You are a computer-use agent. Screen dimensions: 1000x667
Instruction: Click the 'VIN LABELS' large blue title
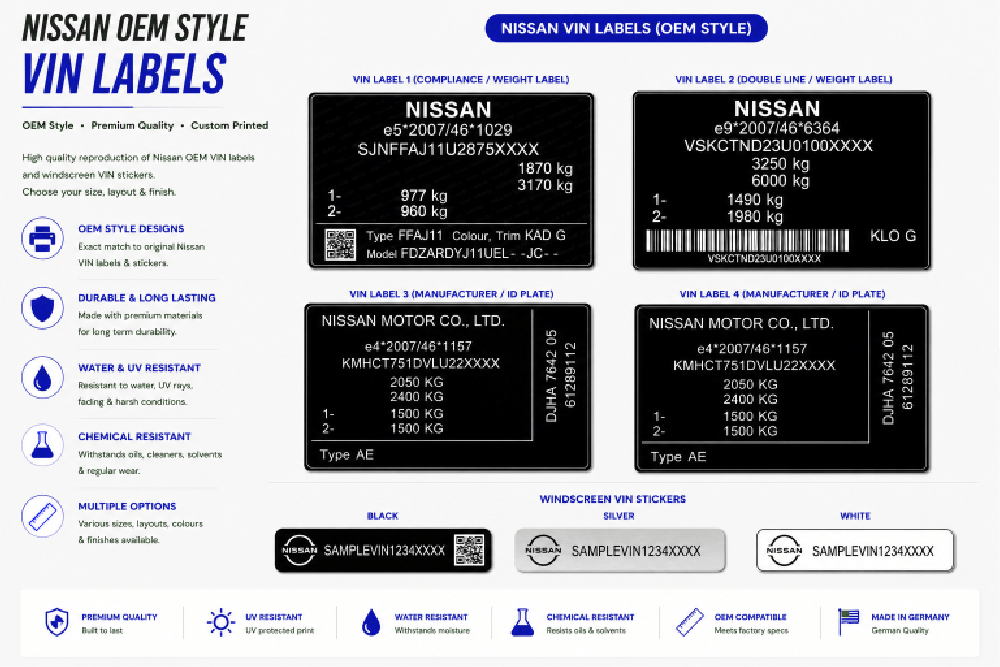(x=124, y=74)
